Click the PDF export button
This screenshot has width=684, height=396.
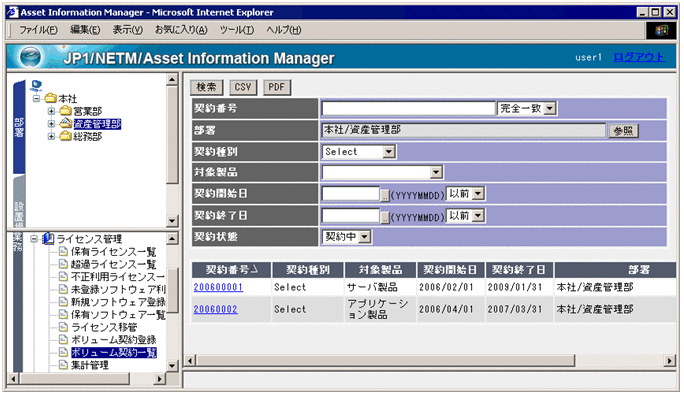pos(277,87)
